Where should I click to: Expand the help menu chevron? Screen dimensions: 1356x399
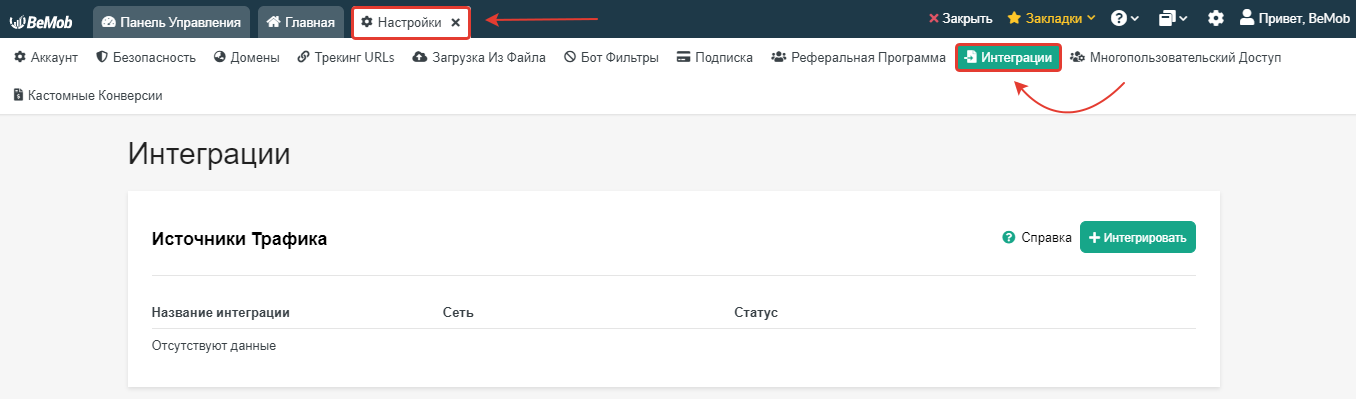pyautogui.click(x=1135, y=18)
